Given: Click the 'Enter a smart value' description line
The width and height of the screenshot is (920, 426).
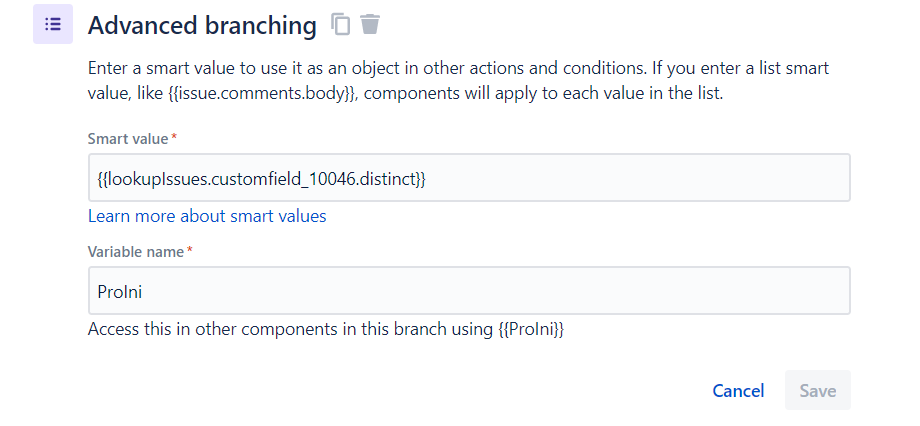Looking at the screenshot, I should tap(458, 68).
